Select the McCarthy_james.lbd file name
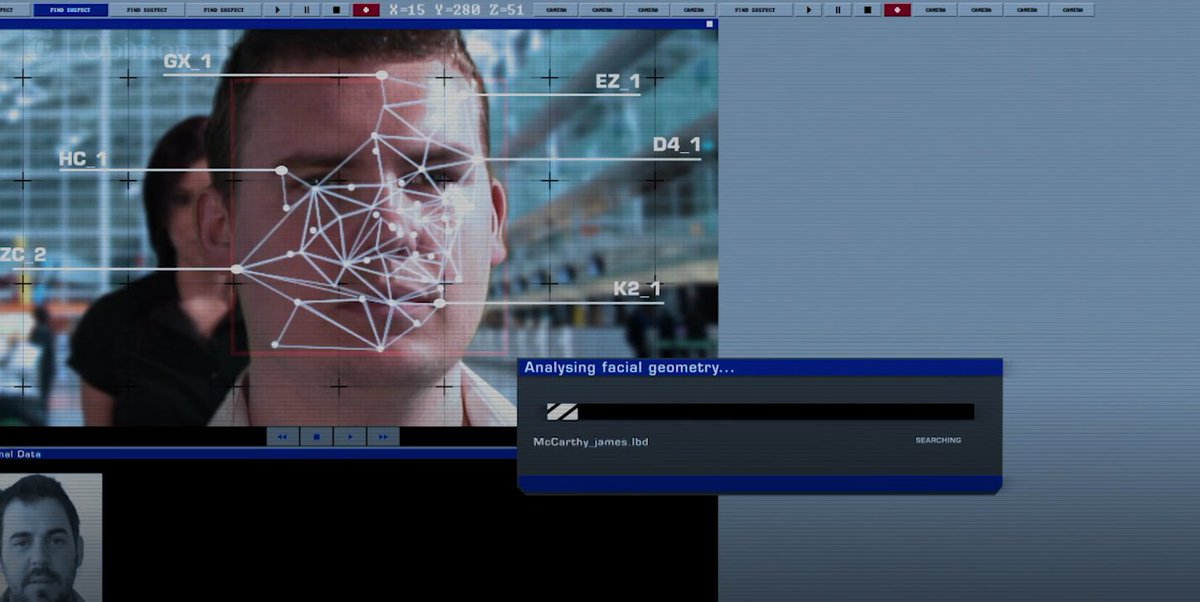Viewport: 1200px width, 602px height. (x=590, y=440)
